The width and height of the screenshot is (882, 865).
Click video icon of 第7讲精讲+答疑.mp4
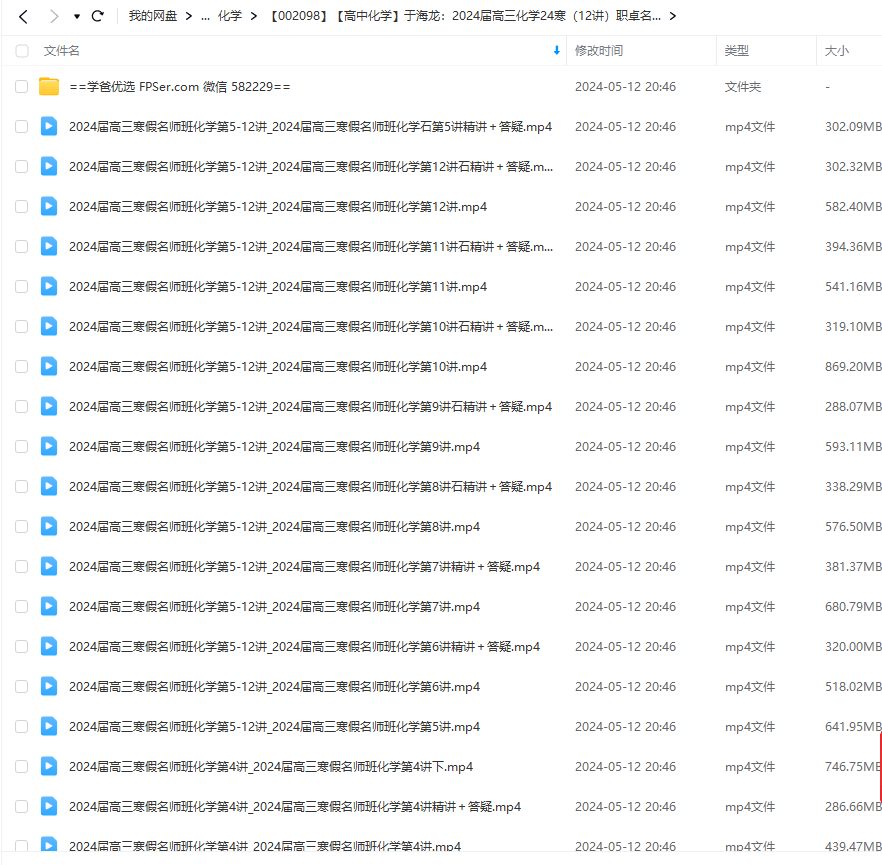tap(49, 565)
